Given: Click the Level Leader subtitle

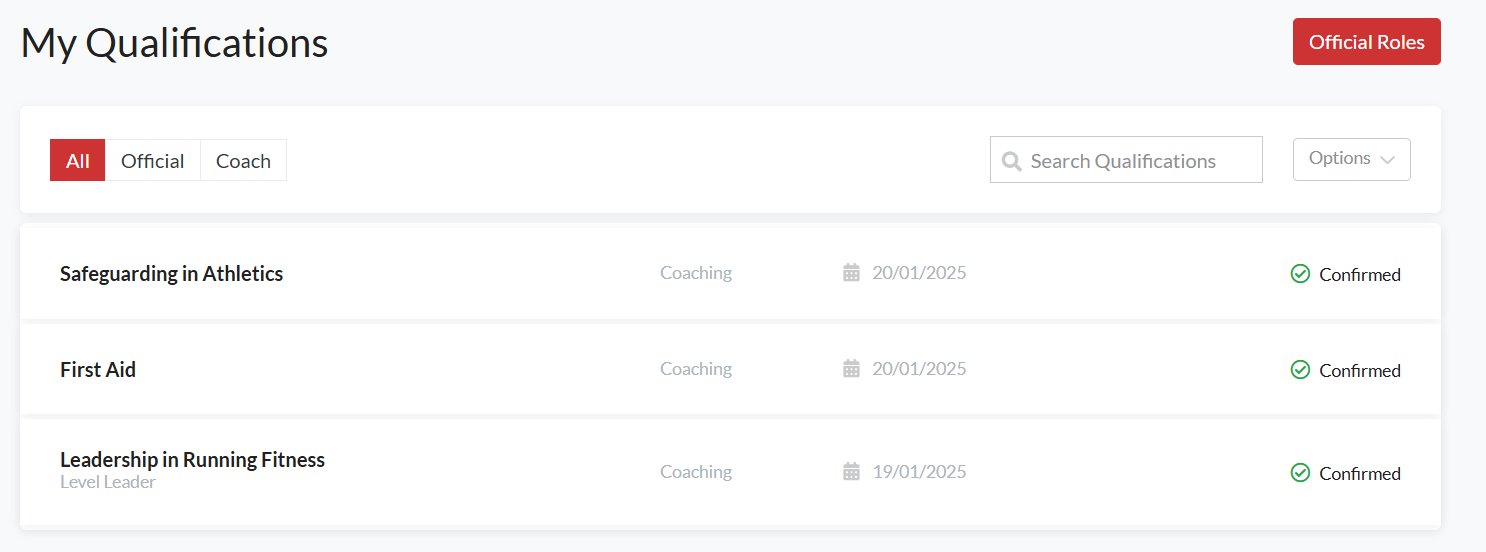Looking at the screenshot, I should coord(108,483).
